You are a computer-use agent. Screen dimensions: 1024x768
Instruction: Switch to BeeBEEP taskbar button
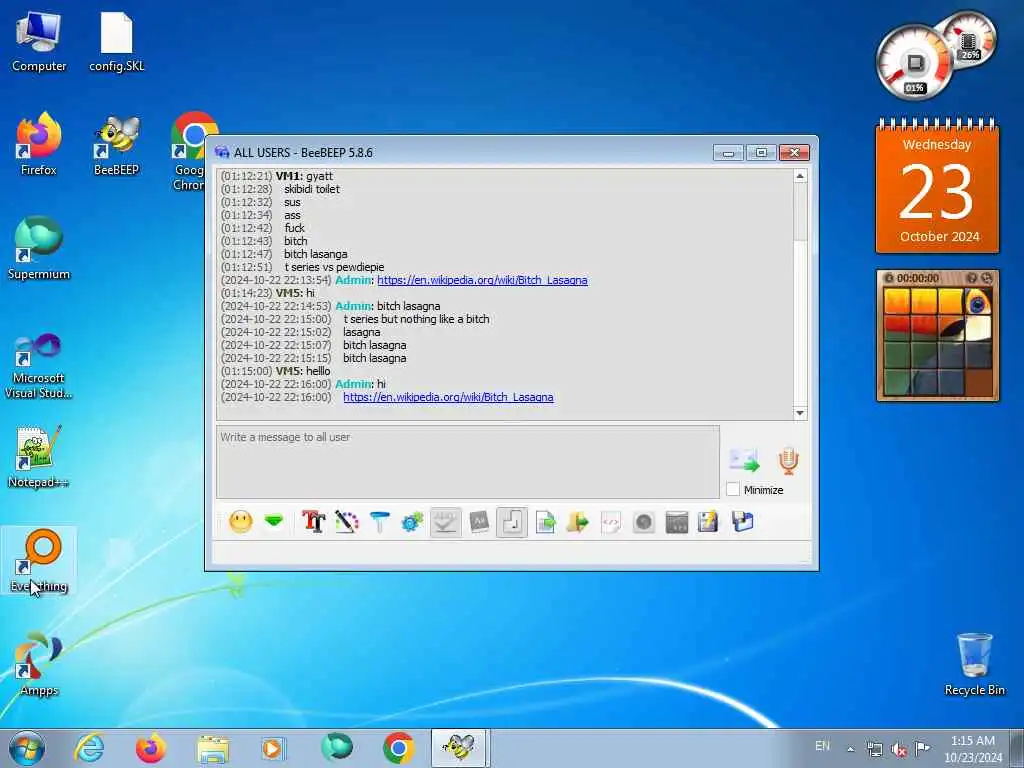pos(459,748)
